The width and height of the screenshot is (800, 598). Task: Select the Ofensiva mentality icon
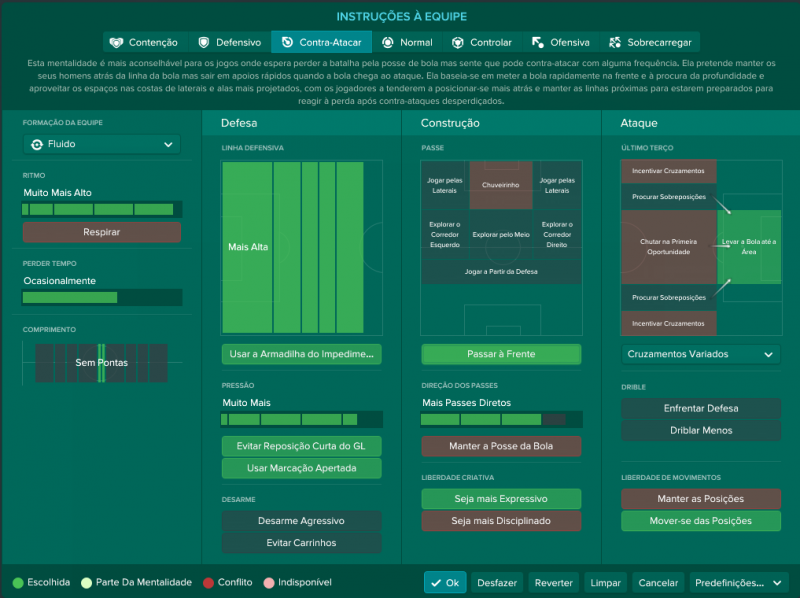537,43
